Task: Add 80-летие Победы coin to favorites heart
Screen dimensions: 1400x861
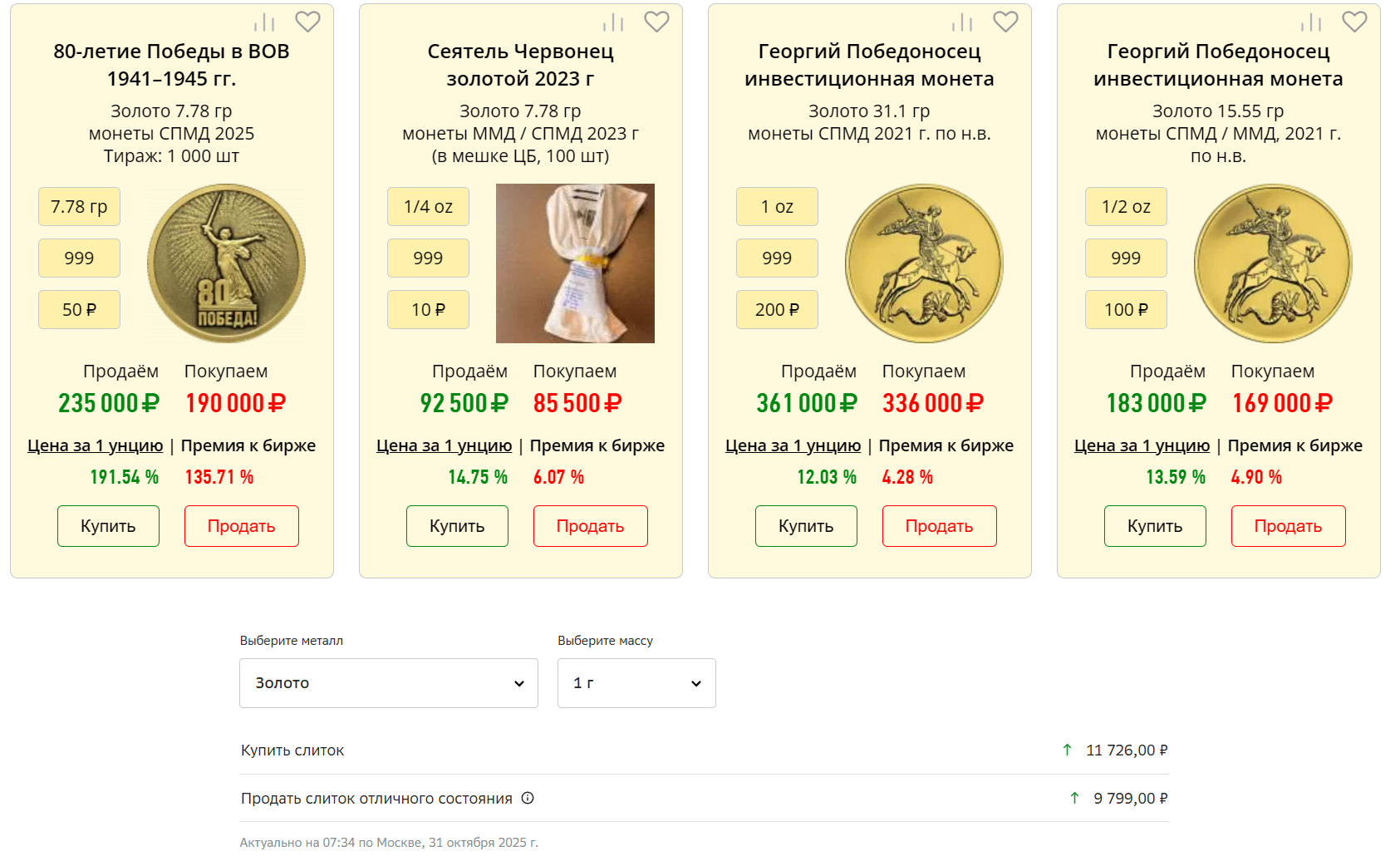Action: pyautogui.click(x=307, y=22)
